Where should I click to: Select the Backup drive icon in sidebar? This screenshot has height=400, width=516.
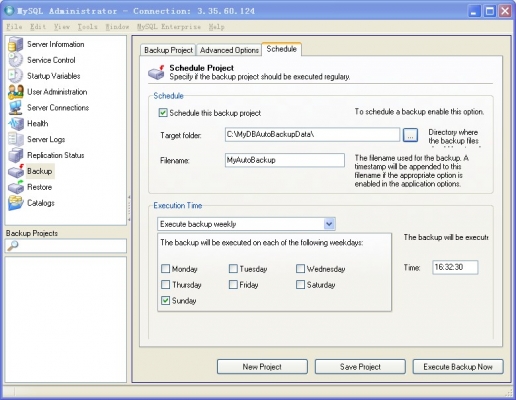[16, 171]
